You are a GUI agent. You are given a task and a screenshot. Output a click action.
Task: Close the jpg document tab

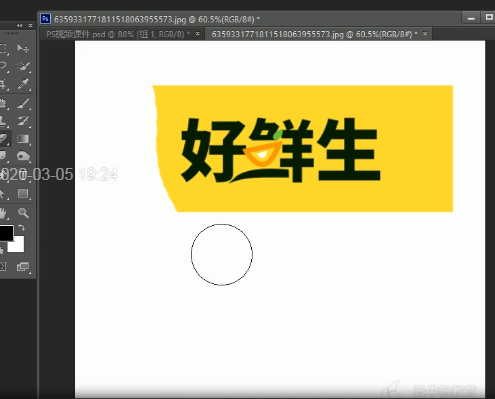(x=425, y=34)
